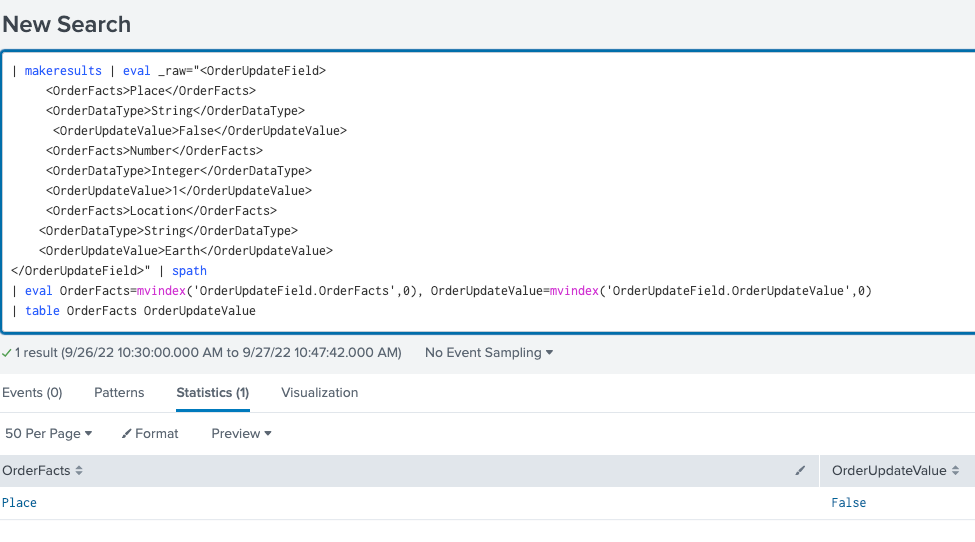The image size is (975, 542).
Task: Click the makeresults command in the query
Action: pyautogui.click(x=61, y=71)
